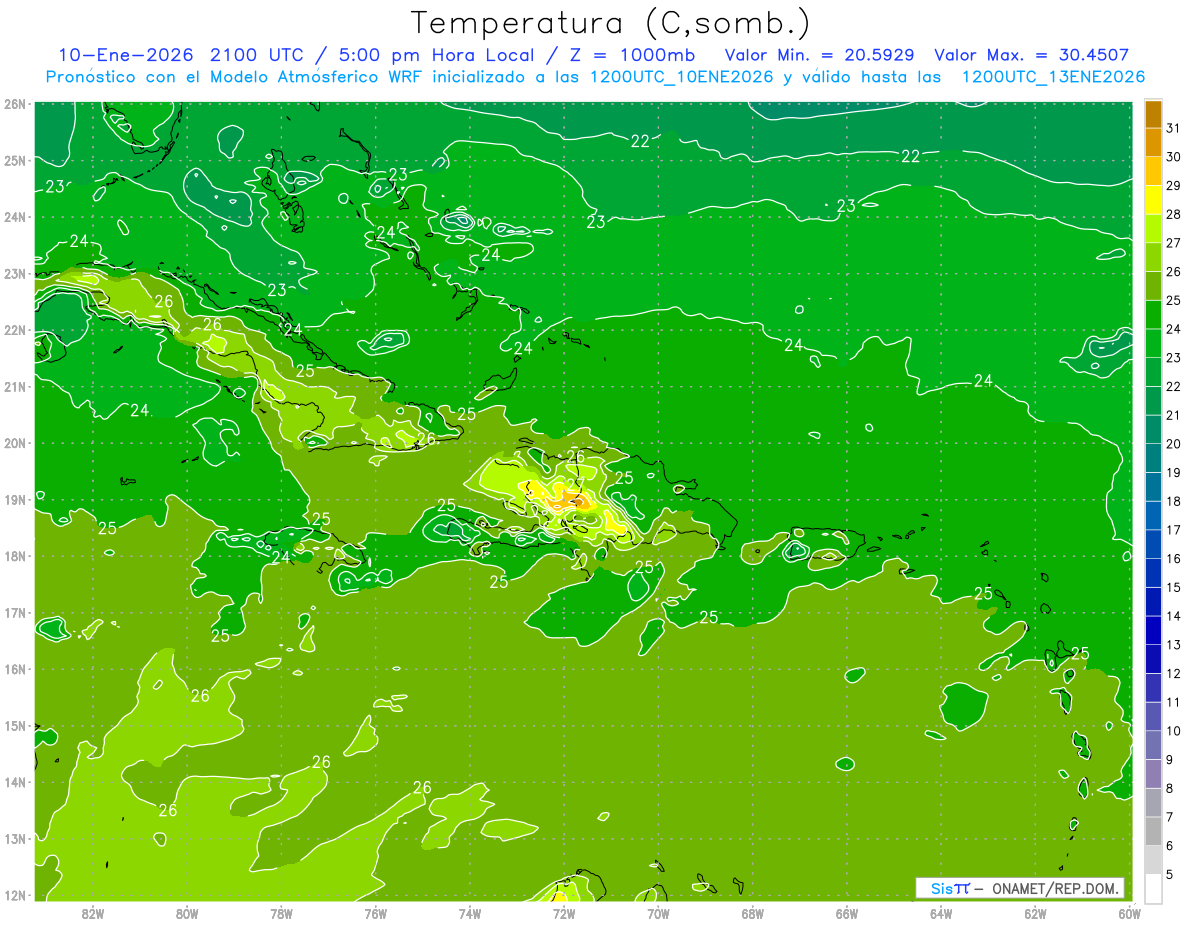This screenshot has height=927, width=1200.
Task: Click the lime swatch between 27 and 28
Action: tap(1153, 230)
